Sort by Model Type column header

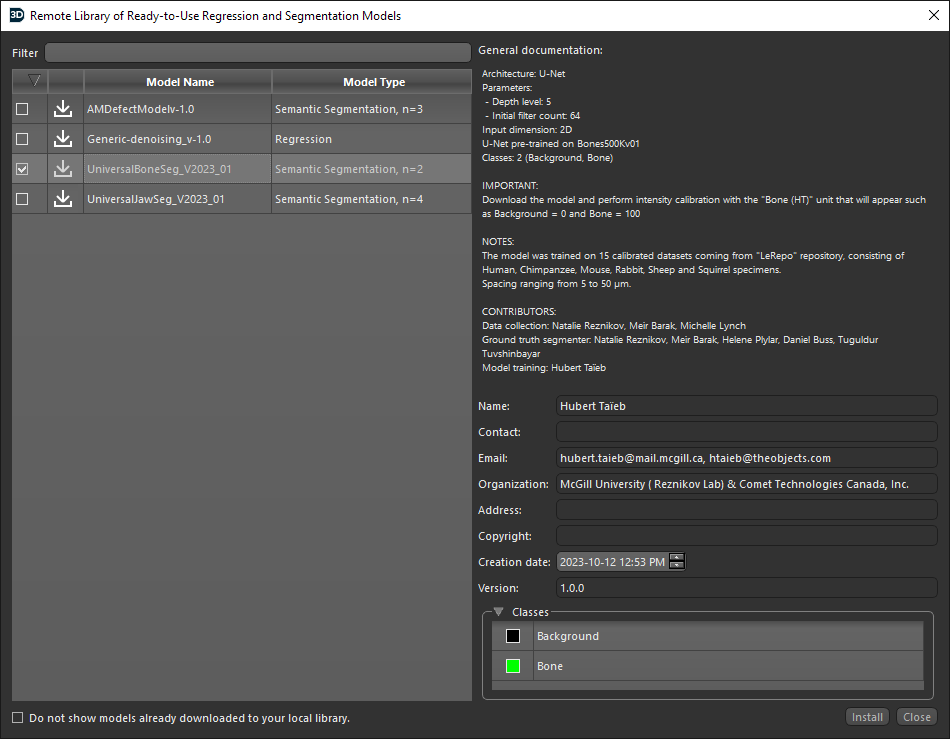(373, 82)
